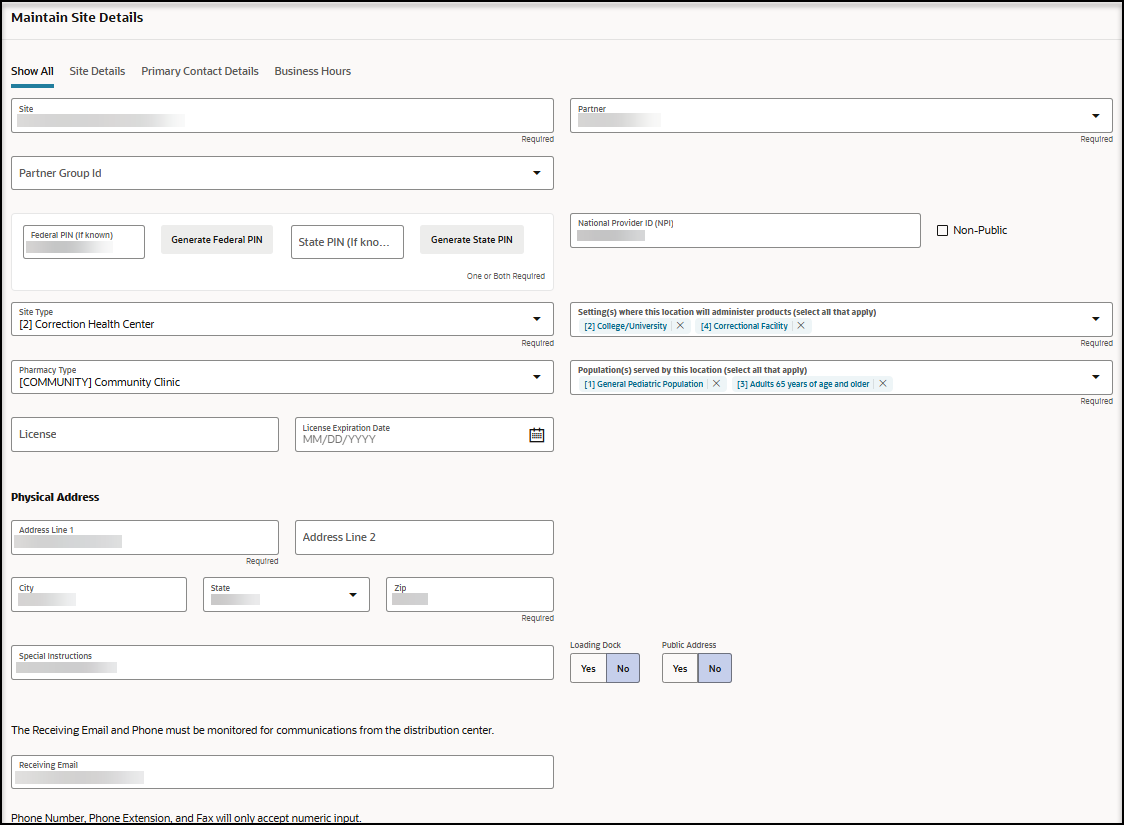
Task: Expand the Populations served dropdown arrow
Action: click(1095, 377)
